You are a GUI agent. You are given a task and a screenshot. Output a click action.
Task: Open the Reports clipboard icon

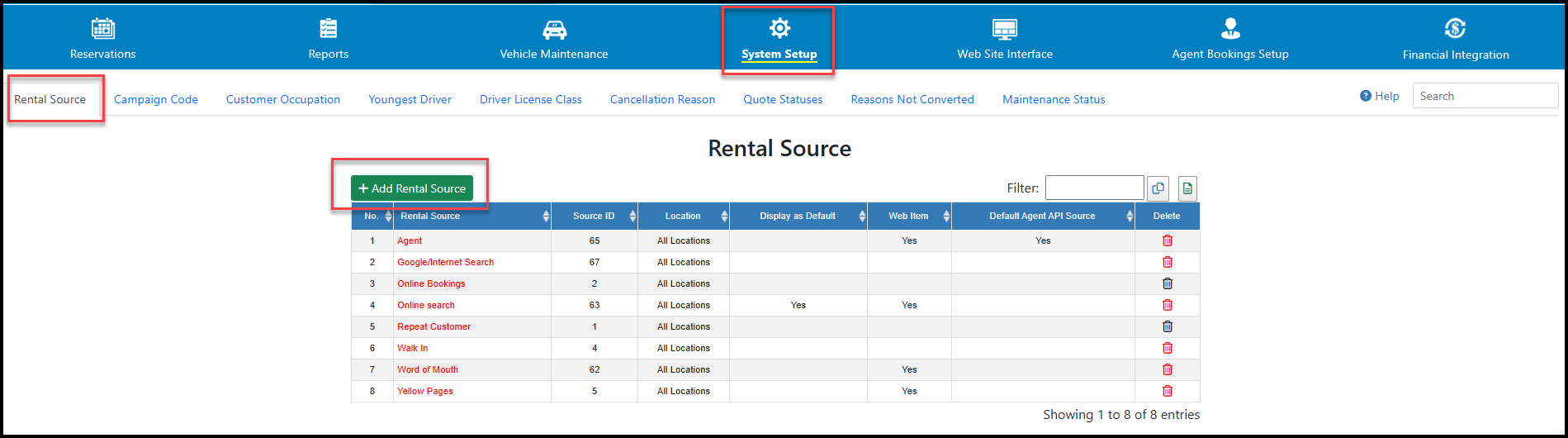329,29
